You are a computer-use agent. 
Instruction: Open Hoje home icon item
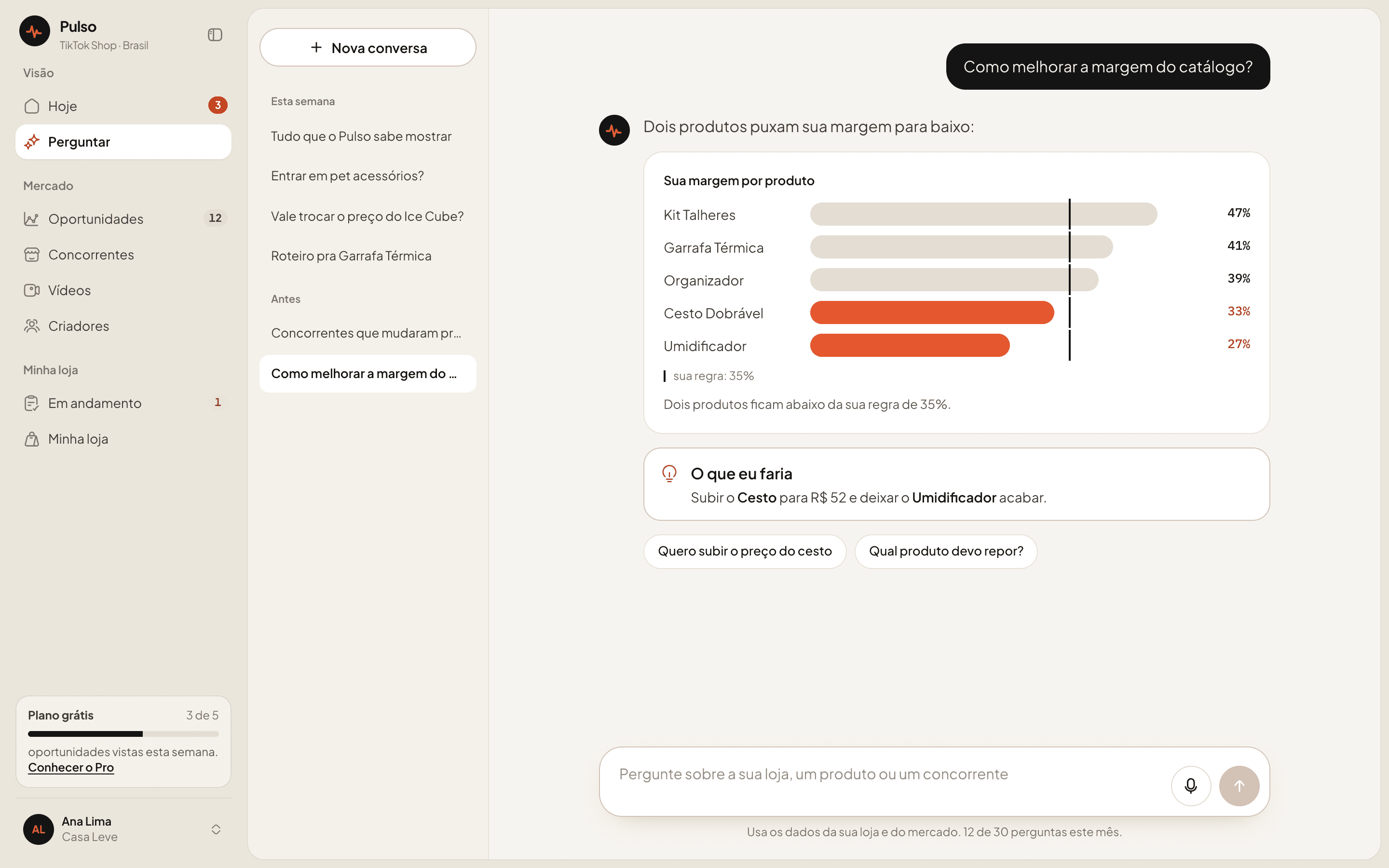123,106
